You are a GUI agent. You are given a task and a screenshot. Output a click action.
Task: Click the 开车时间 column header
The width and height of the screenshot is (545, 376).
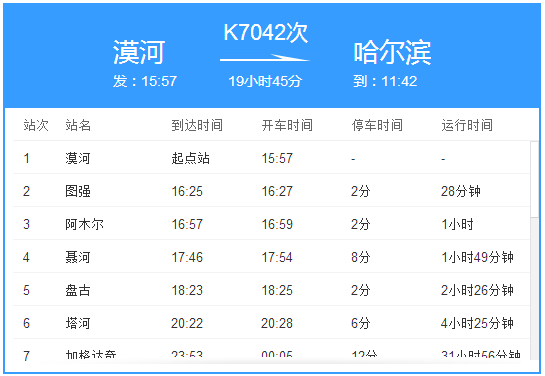point(287,125)
